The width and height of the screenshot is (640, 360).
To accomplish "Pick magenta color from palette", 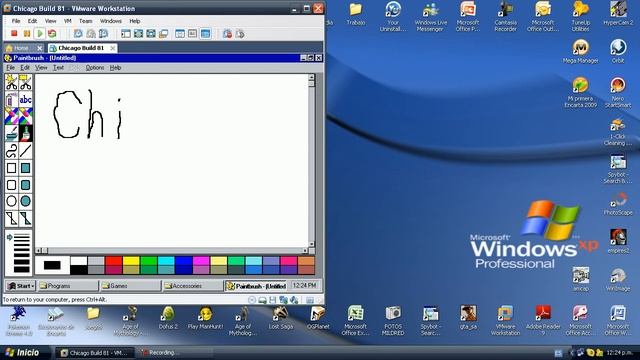I will (201, 261).
